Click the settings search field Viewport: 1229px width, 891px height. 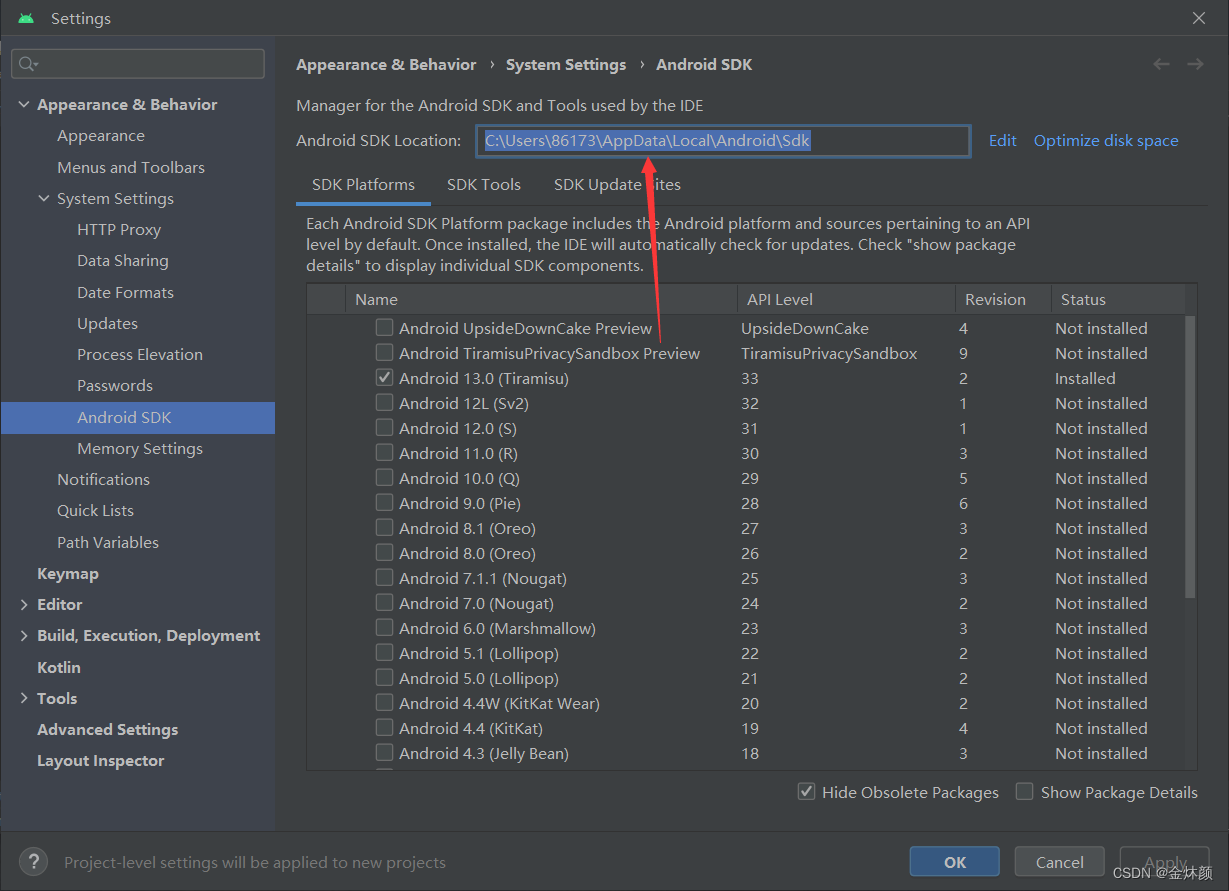click(x=138, y=64)
